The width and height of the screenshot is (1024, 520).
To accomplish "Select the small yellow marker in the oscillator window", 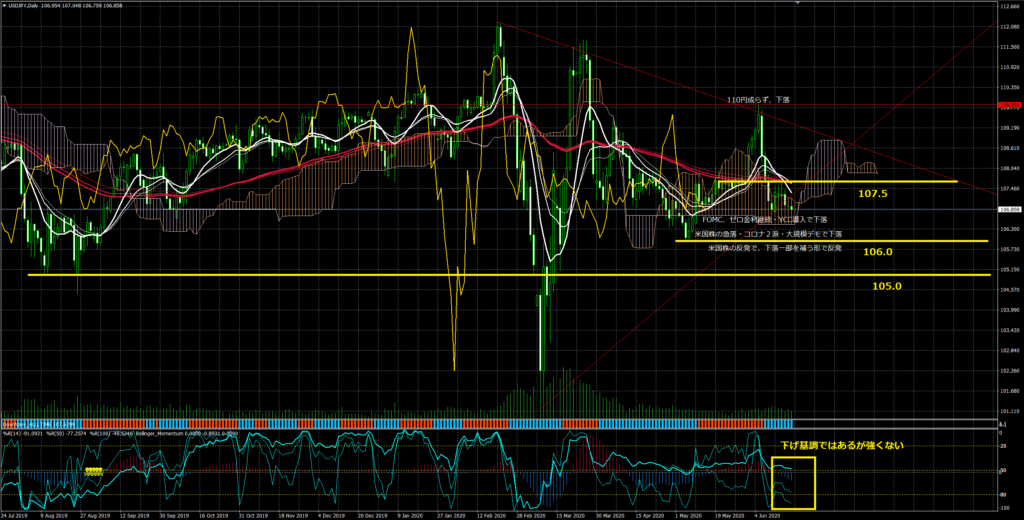I will pos(94,470).
